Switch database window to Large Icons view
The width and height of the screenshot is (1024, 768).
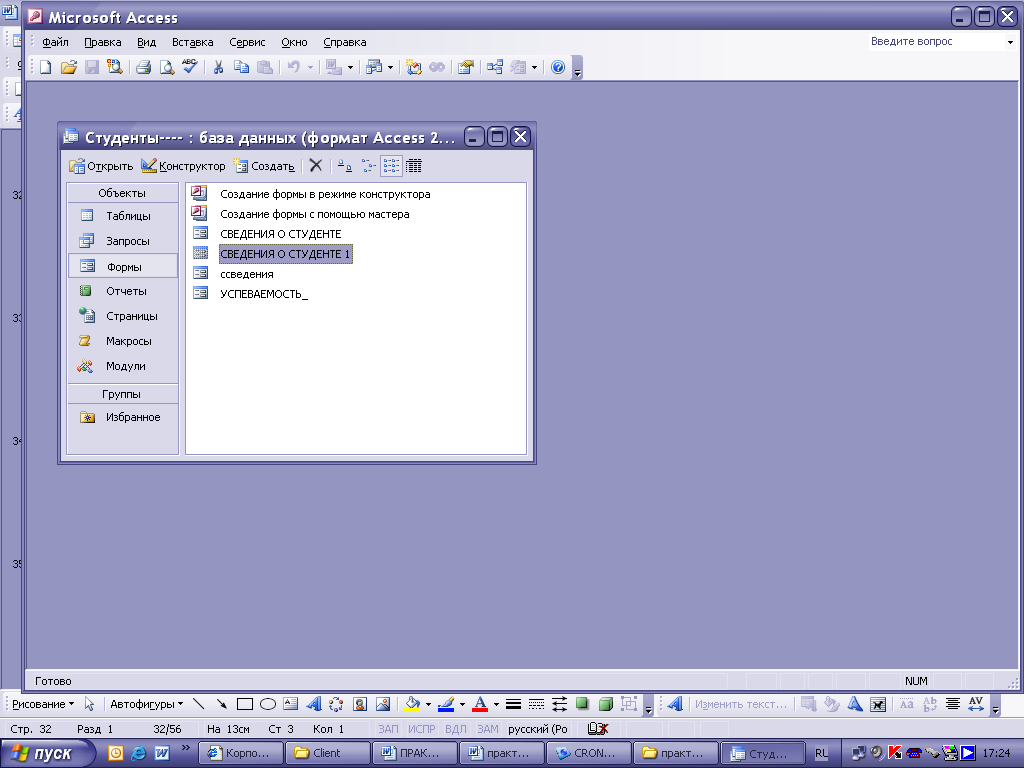(x=345, y=166)
